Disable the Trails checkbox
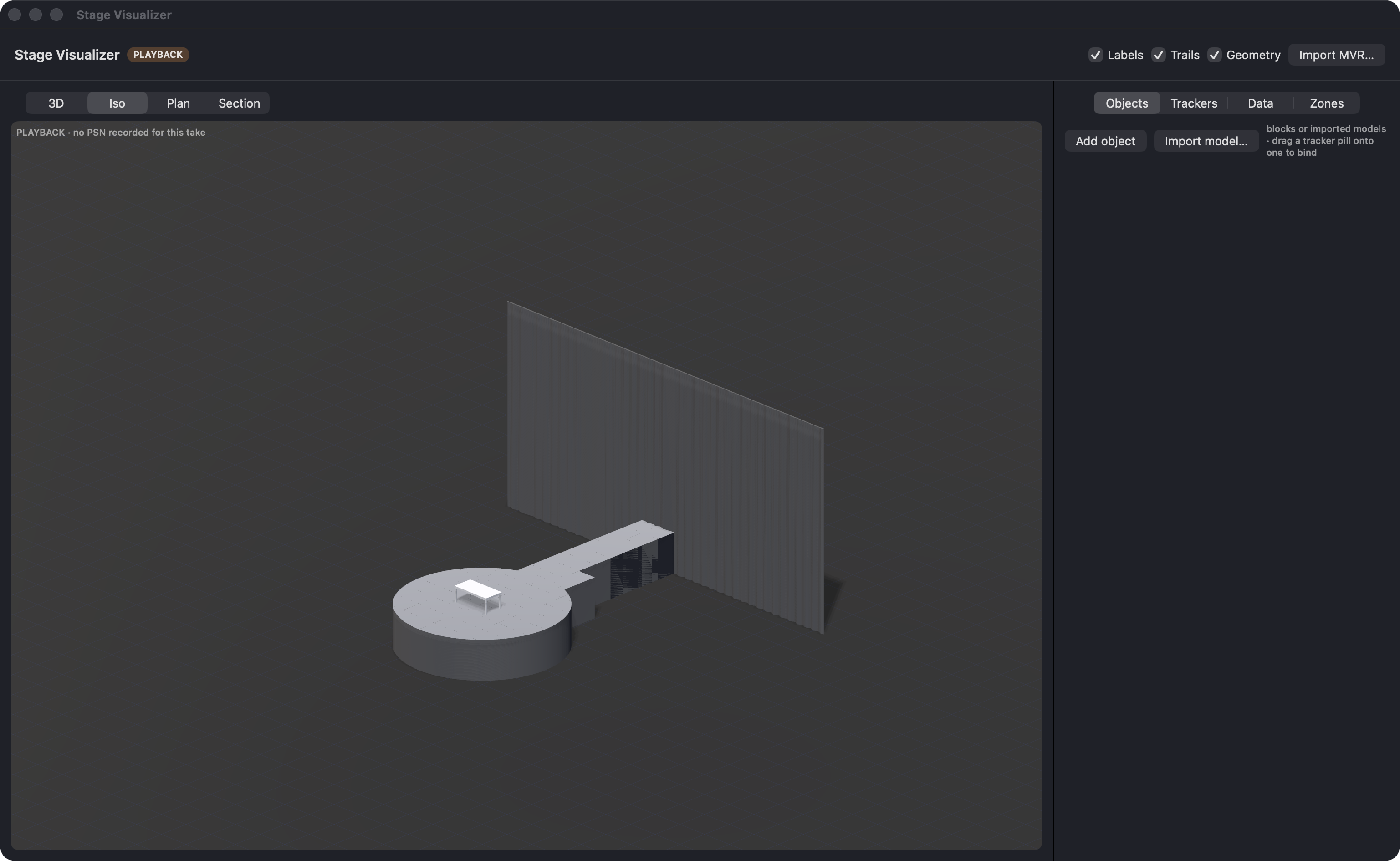Viewport: 1400px width, 861px height. pyautogui.click(x=1158, y=55)
